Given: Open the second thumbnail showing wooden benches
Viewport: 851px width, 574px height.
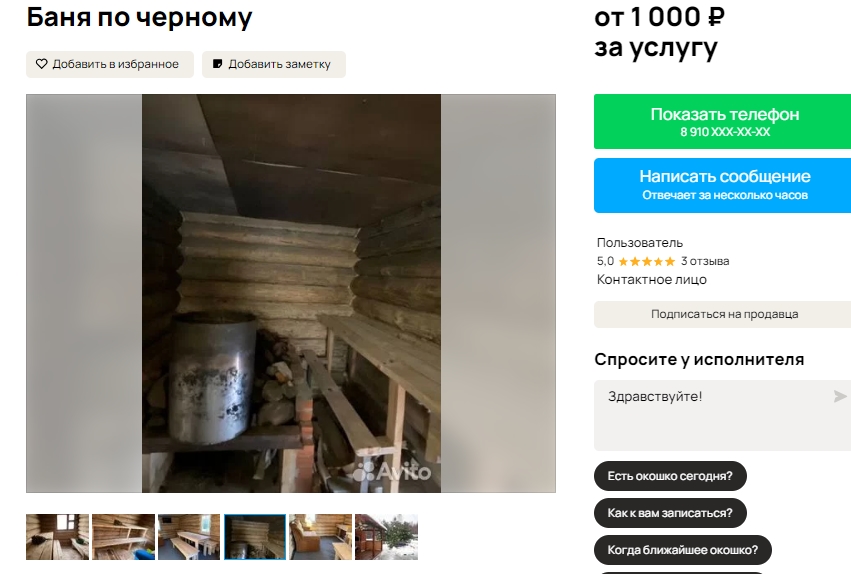Looking at the screenshot, I should pos(123,537).
